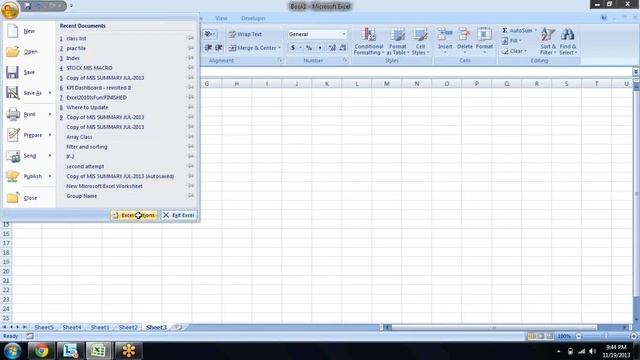This screenshot has height=360, width=640.
Task: Pin class list to recent documents
Action: tap(191, 38)
